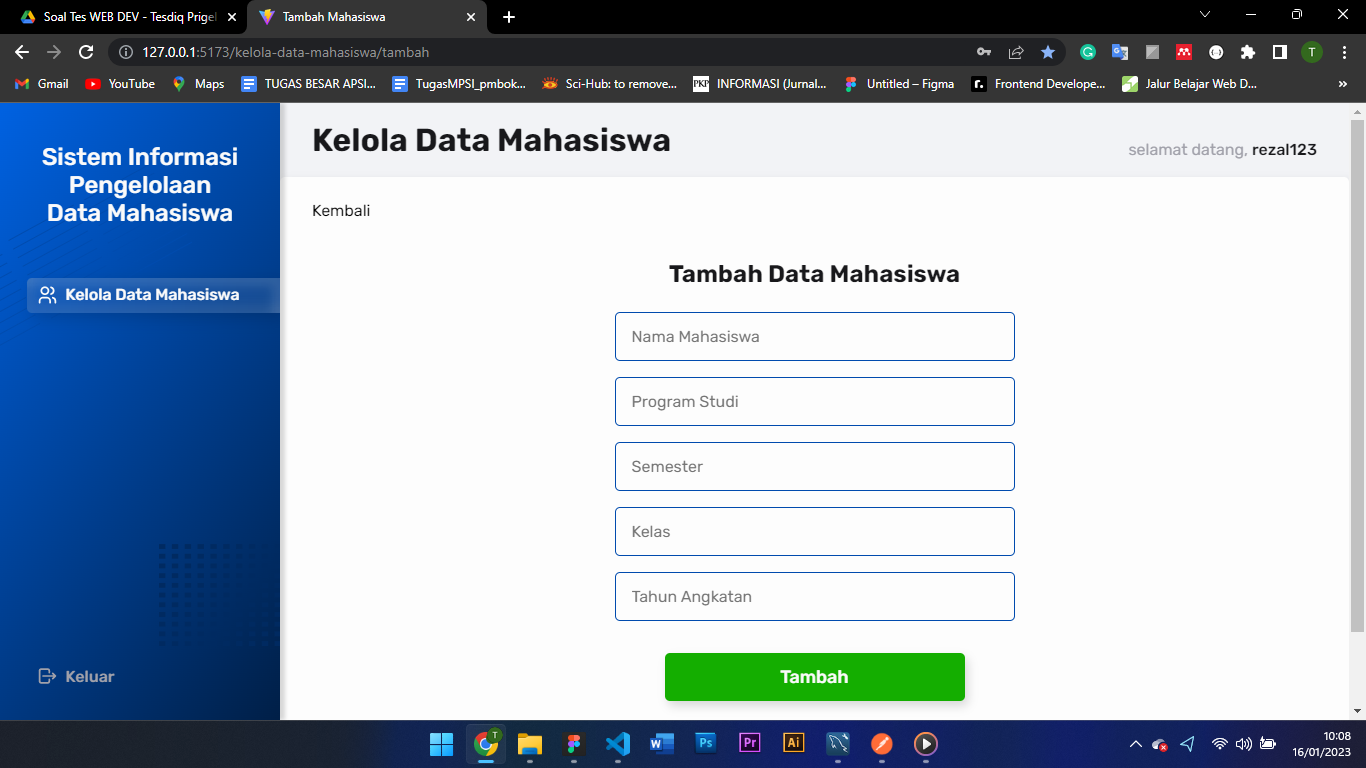The width and height of the screenshot is (1366, 768).
Task: Click the password key icon in the address bar
Action: coord(983,51)
